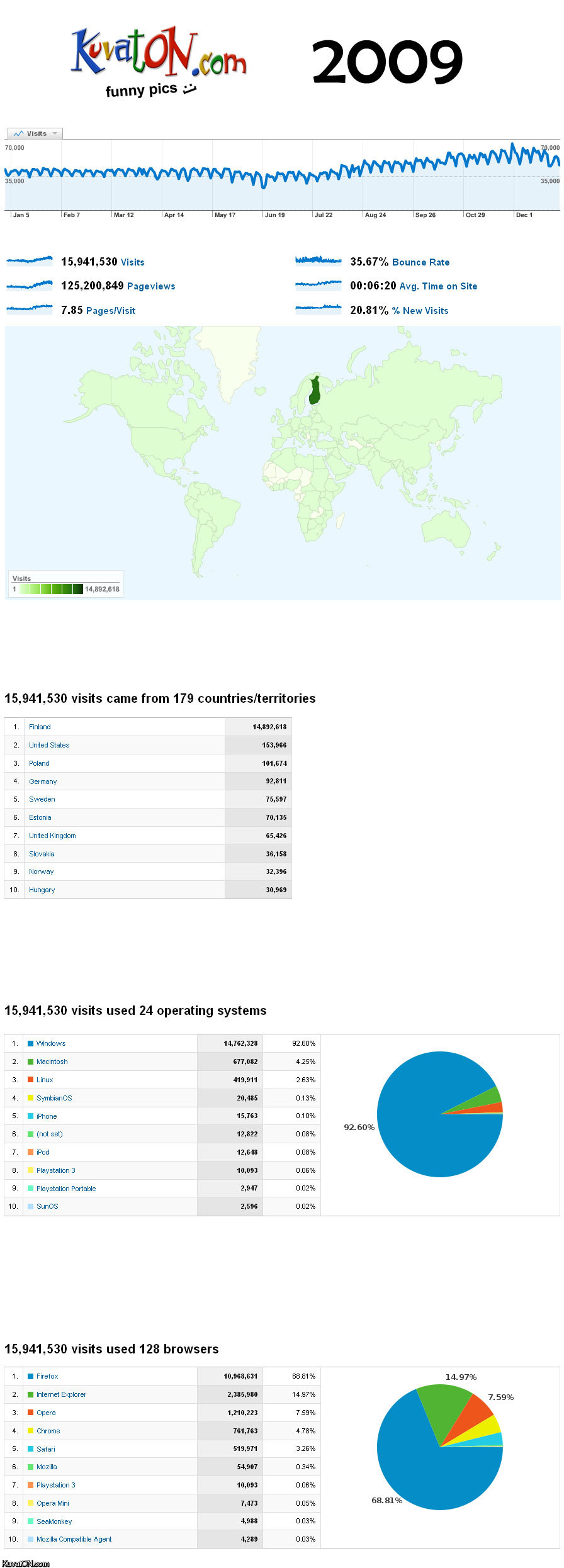Screen dimensions: 564x1568
Task: Open Internet Explorer browser entry
Action: 61,1394
